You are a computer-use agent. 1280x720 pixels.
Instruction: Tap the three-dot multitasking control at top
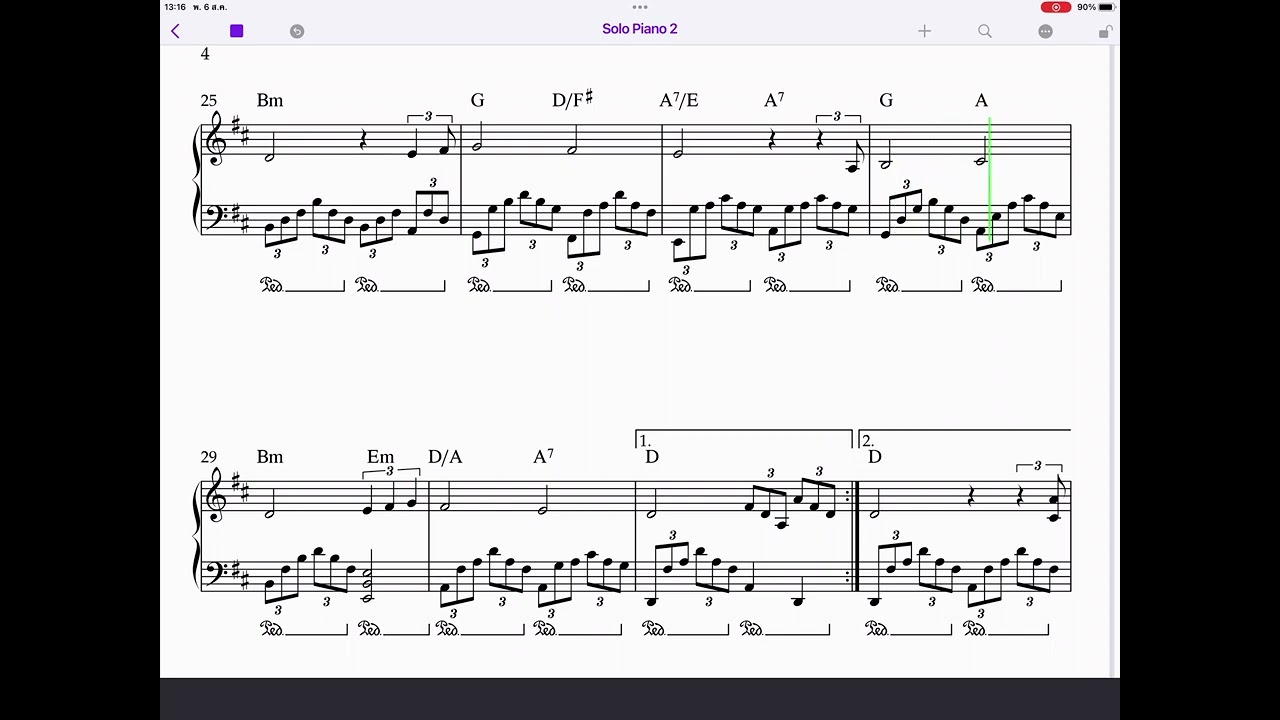click(640, 7)
